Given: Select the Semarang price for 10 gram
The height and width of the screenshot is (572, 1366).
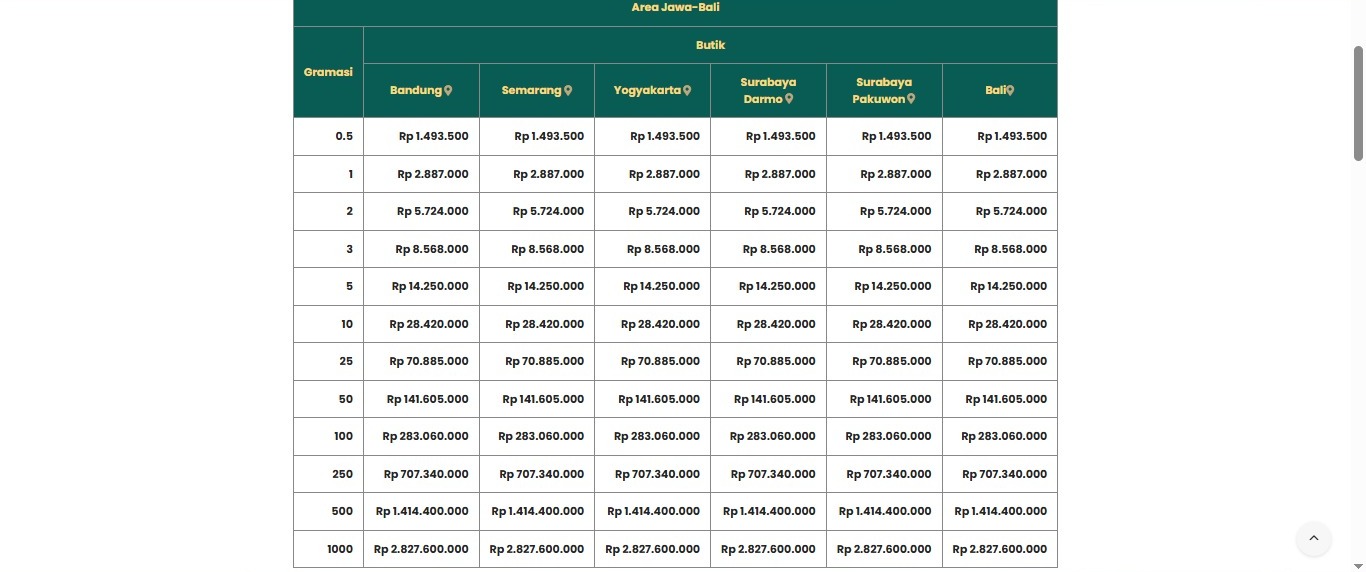Looking at the screenshot, I should click(x=544, y=324).
